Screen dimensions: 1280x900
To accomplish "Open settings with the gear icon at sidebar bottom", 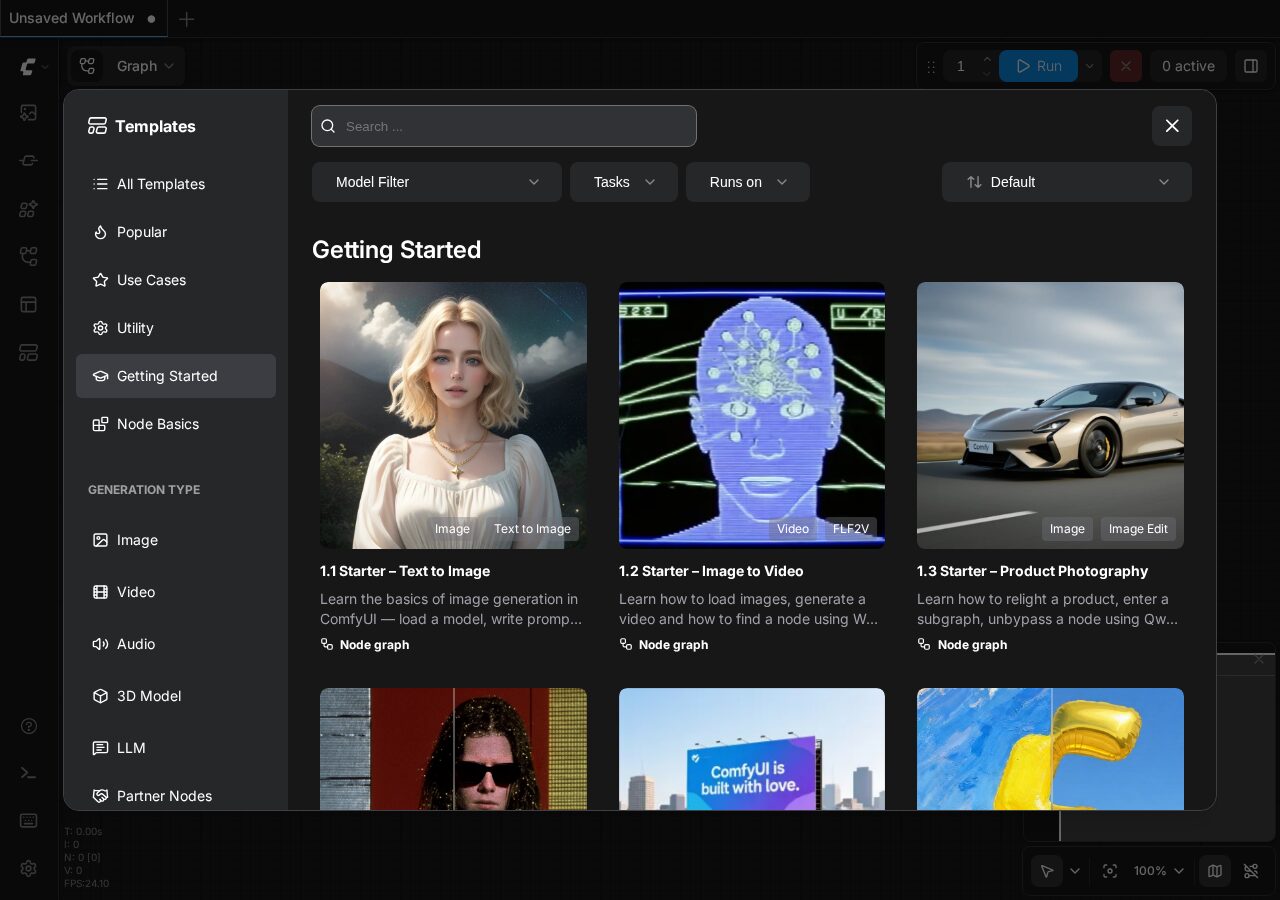I will 29,869.
